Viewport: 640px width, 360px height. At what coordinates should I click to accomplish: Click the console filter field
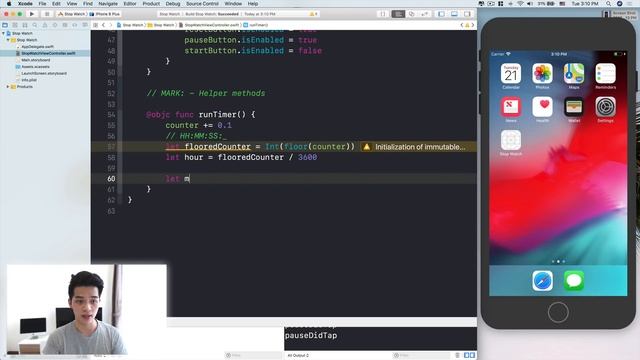pyautogui.click(x=420, y=355)
